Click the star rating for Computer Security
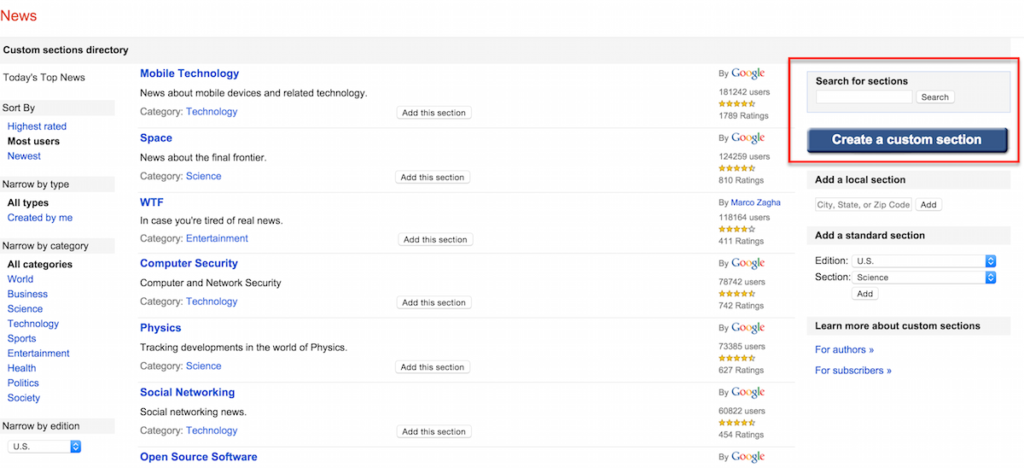The width and height of the screenshot is (1024, 468). tap(737, 294)
